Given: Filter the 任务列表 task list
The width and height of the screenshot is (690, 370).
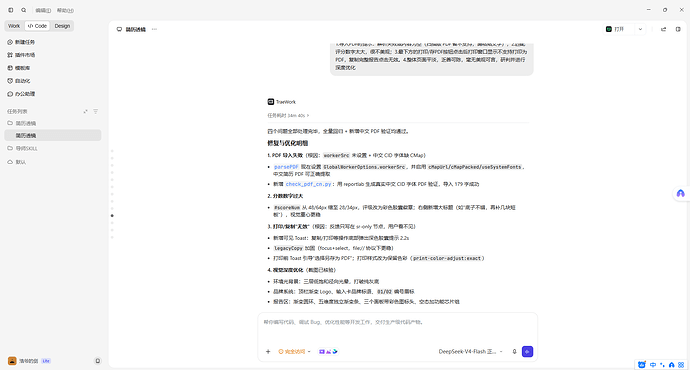Looking at the screenshot, I should click(95, 111).
